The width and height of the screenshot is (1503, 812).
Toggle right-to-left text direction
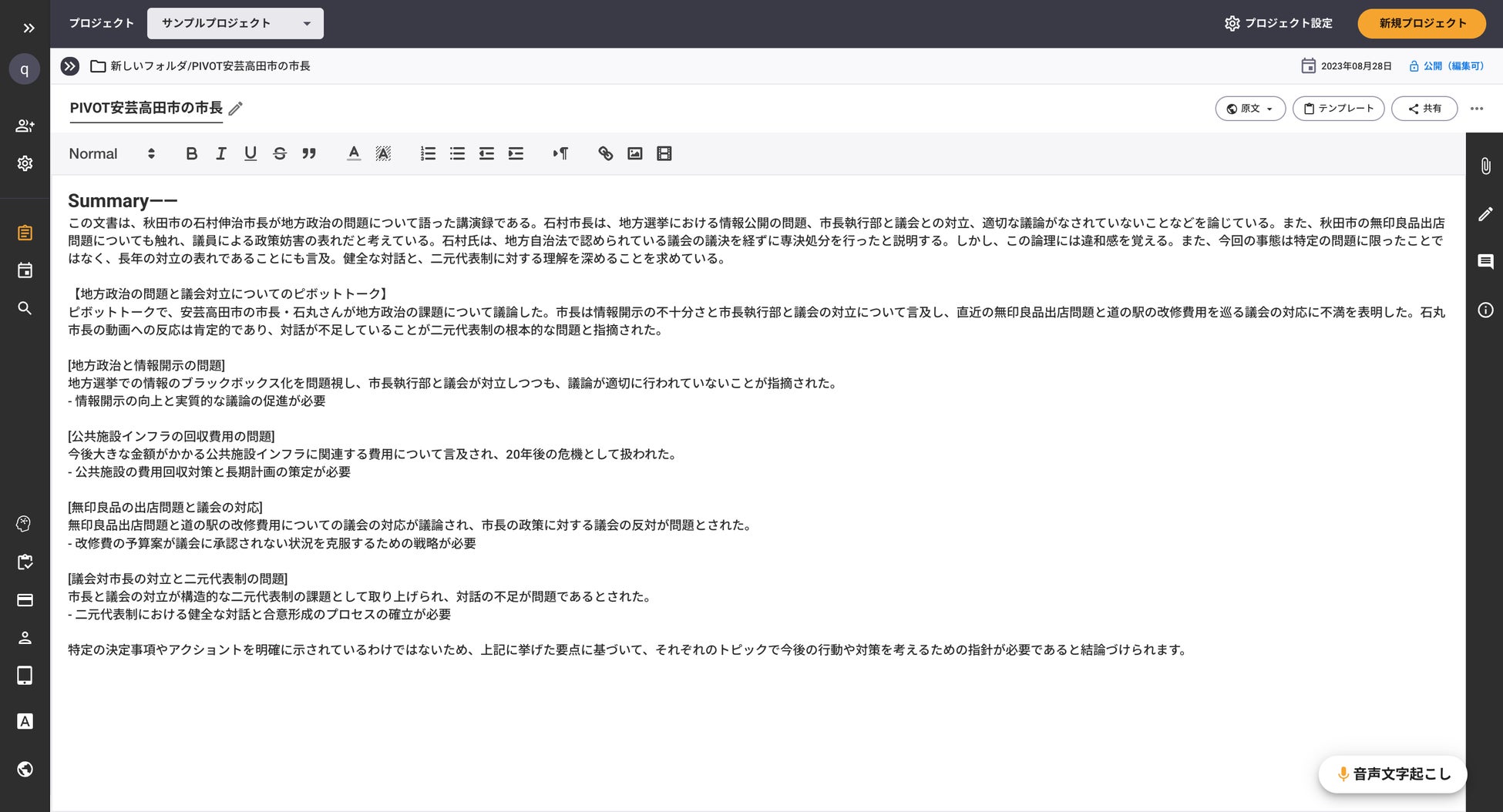[x=560, y=153]
